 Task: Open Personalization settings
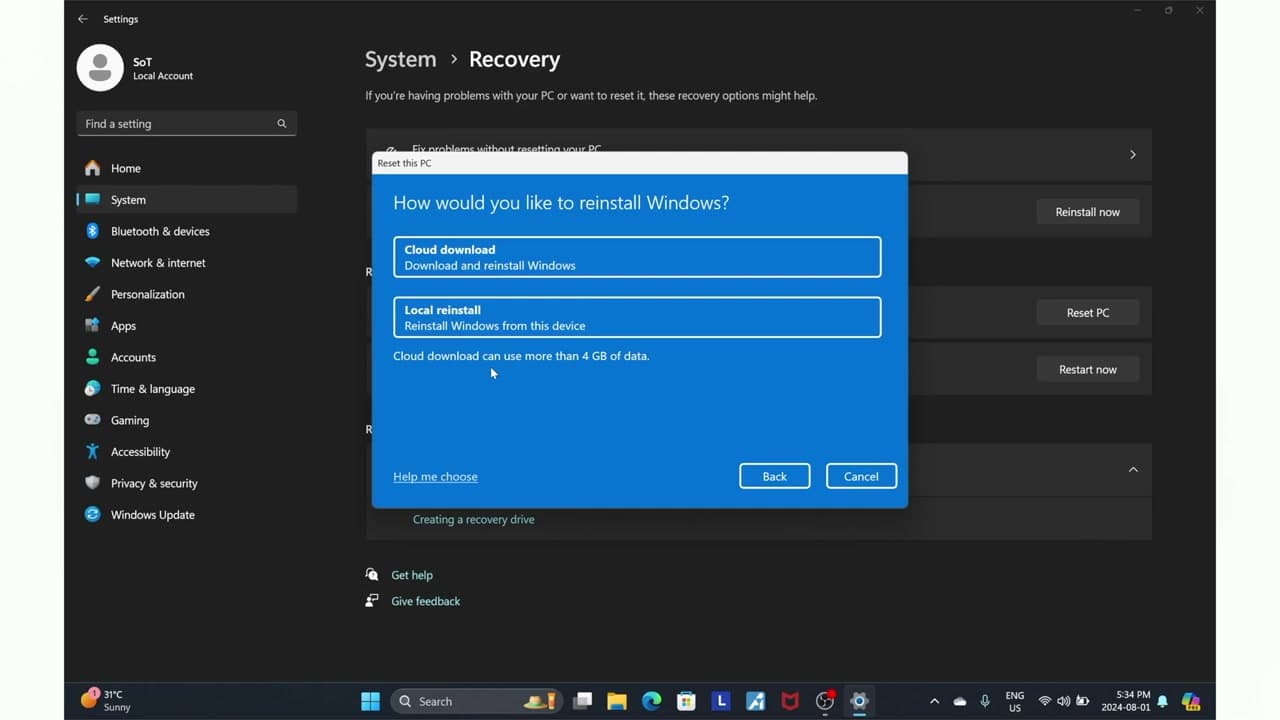[x=187, y=294]
